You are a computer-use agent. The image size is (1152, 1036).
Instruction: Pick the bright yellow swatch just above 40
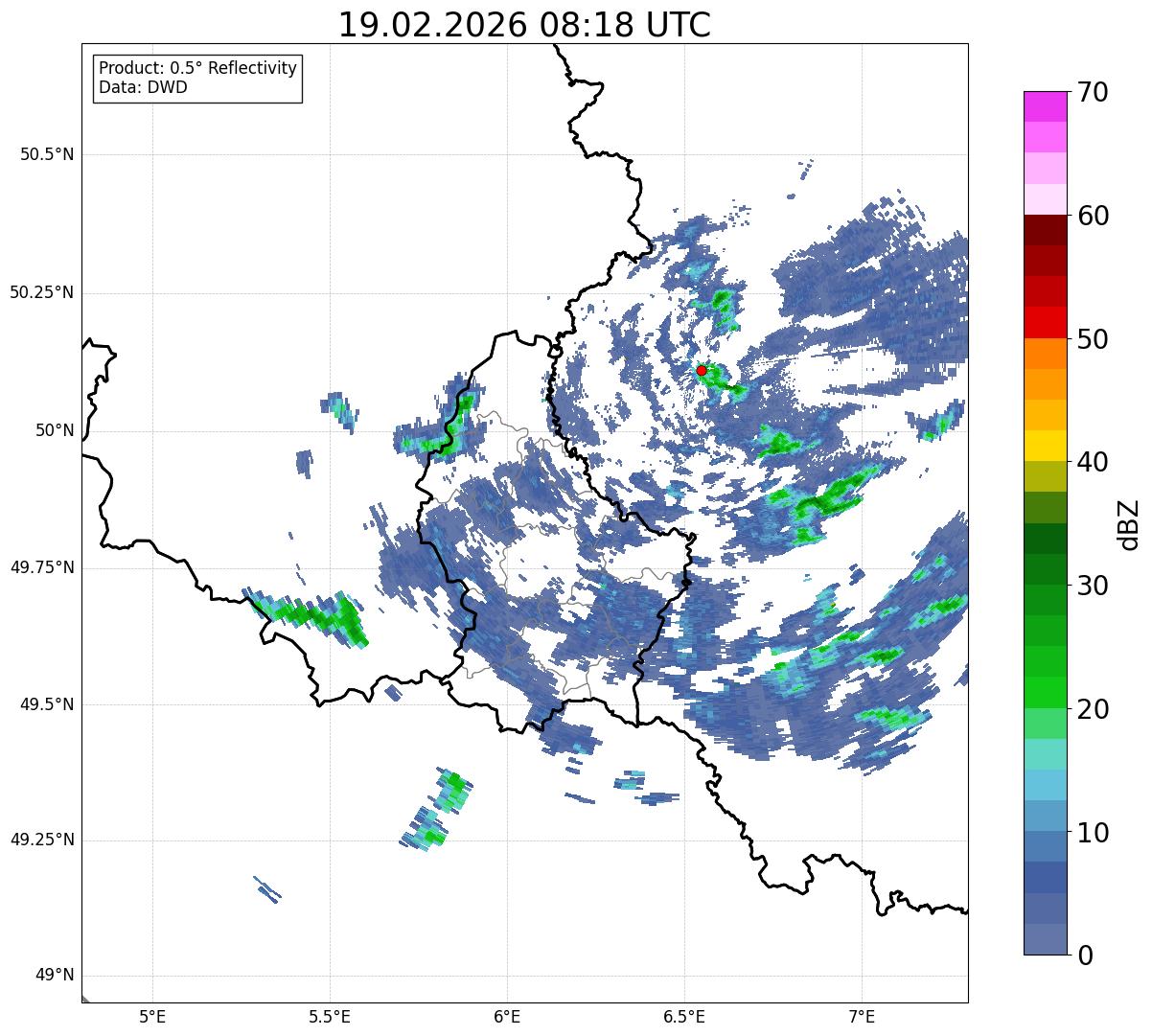tap(1045, 446)
